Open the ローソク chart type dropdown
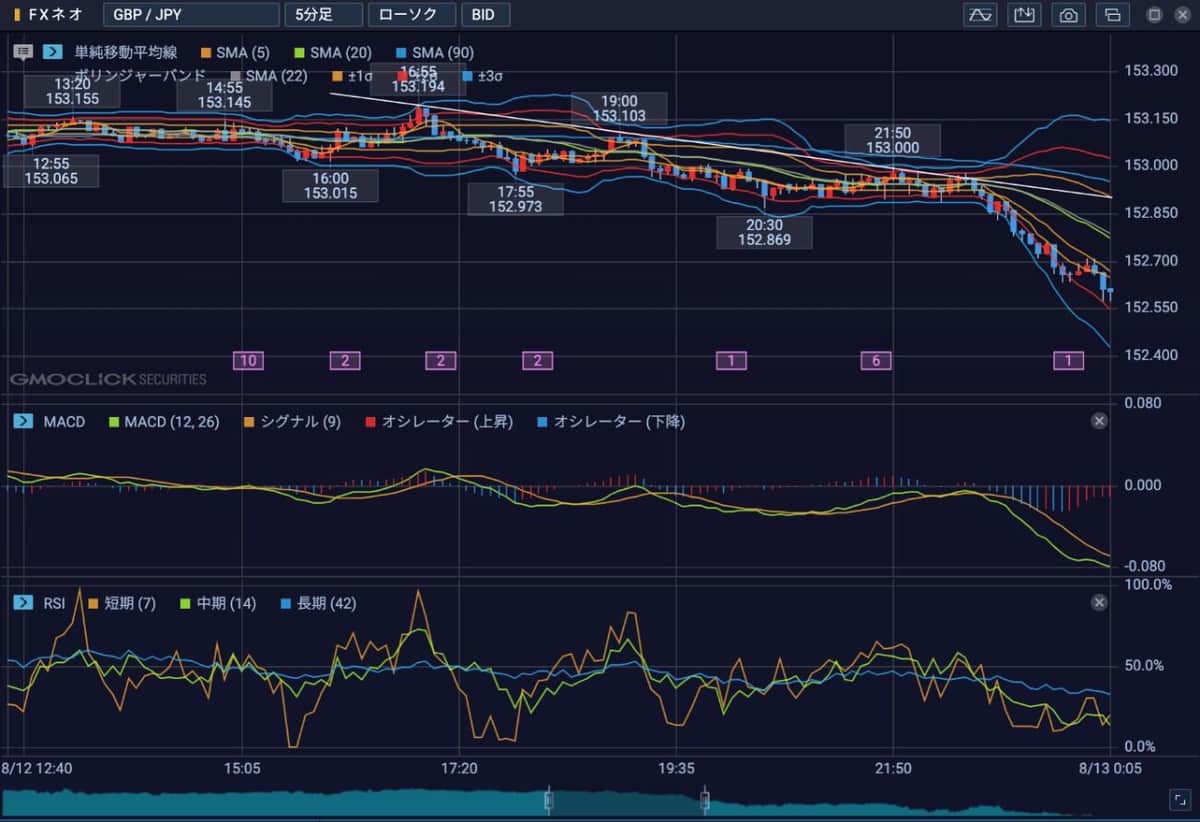Screen dimensions: 1200x822 411,15
